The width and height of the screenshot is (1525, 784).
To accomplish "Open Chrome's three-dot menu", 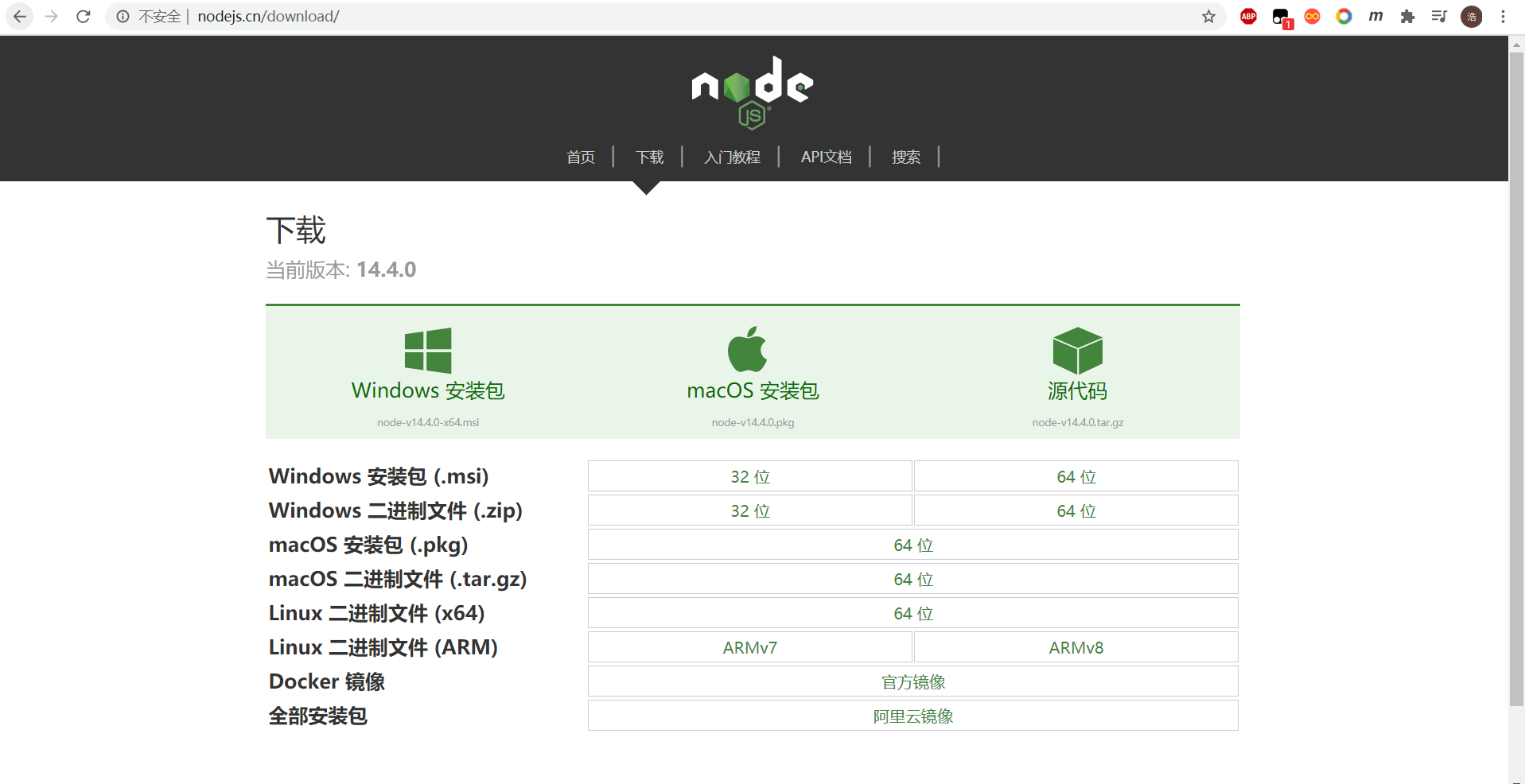I will click(x=1503, y=17).
